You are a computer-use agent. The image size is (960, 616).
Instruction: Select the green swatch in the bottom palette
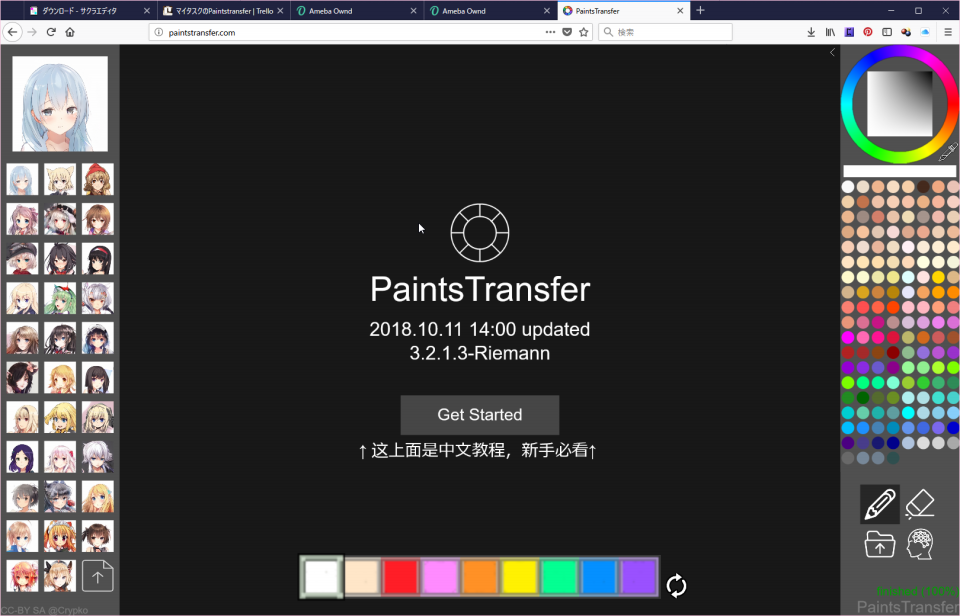coord(560,576)
